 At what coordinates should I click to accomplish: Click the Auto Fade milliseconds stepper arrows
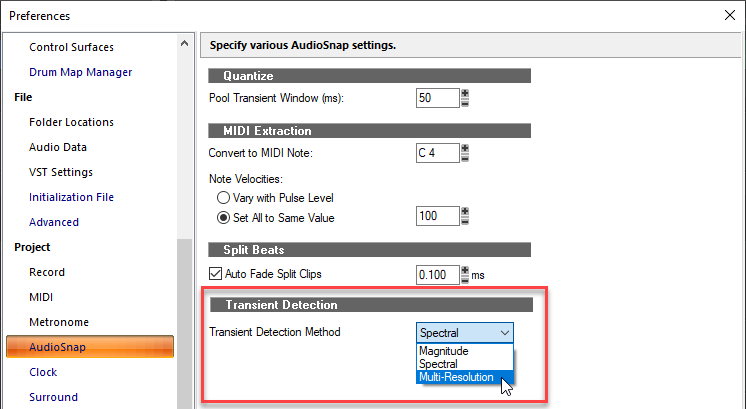(465, 274)
